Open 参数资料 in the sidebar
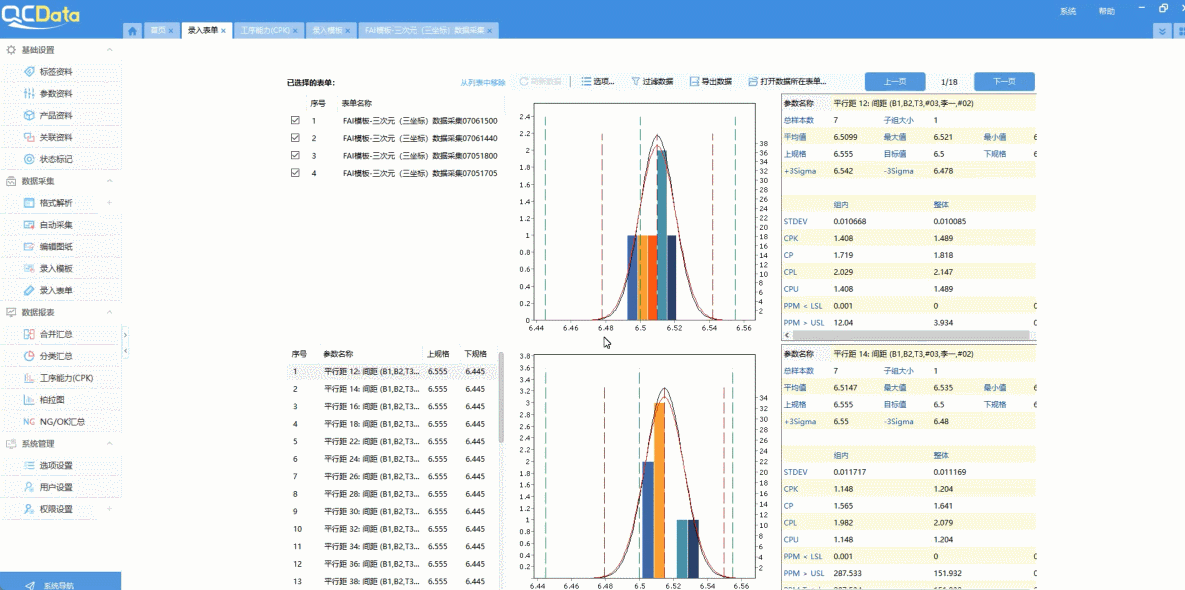This screenshot has width=1185, height=590. coord(55,94)
